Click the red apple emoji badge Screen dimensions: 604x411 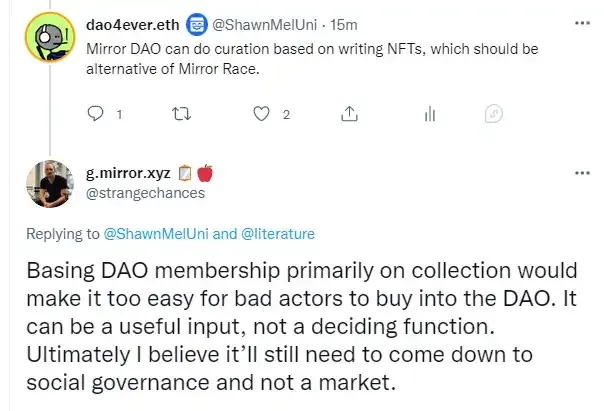coord(205,173)
